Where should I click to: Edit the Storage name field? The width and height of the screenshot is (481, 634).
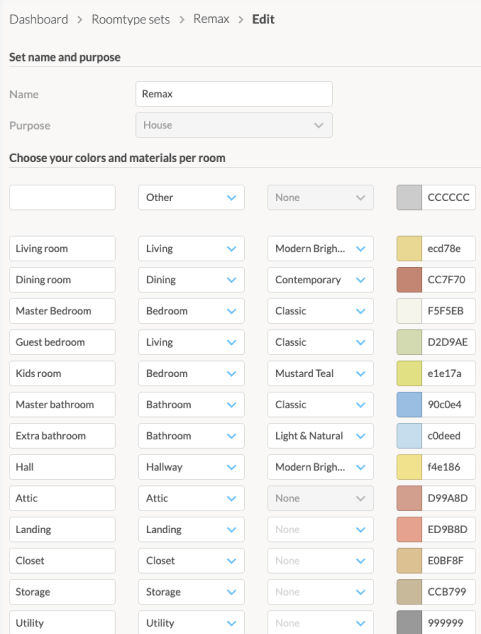62,592
